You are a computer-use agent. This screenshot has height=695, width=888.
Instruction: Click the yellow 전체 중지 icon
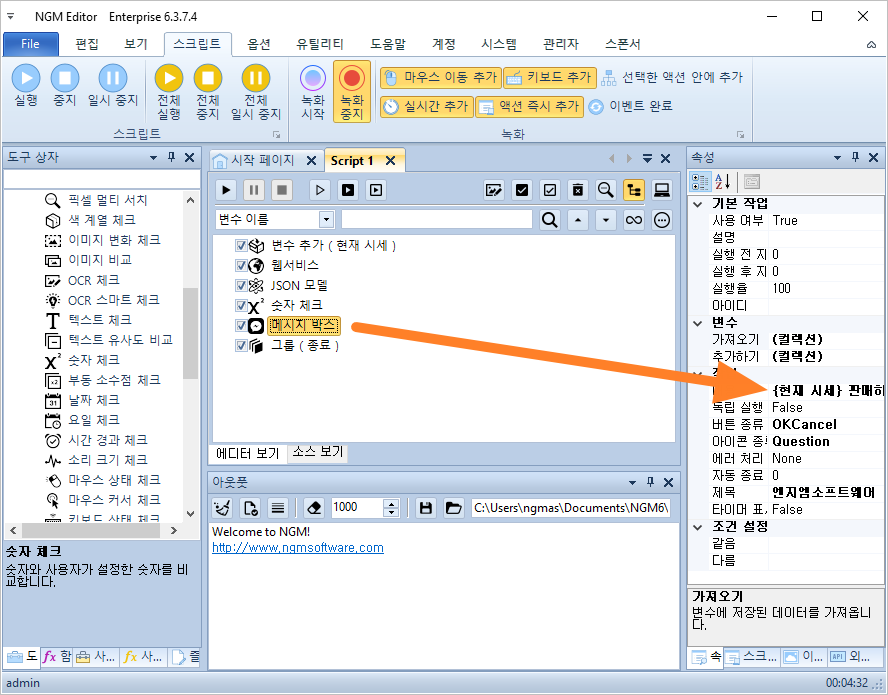pyautogui.click(x=207, y=78)
